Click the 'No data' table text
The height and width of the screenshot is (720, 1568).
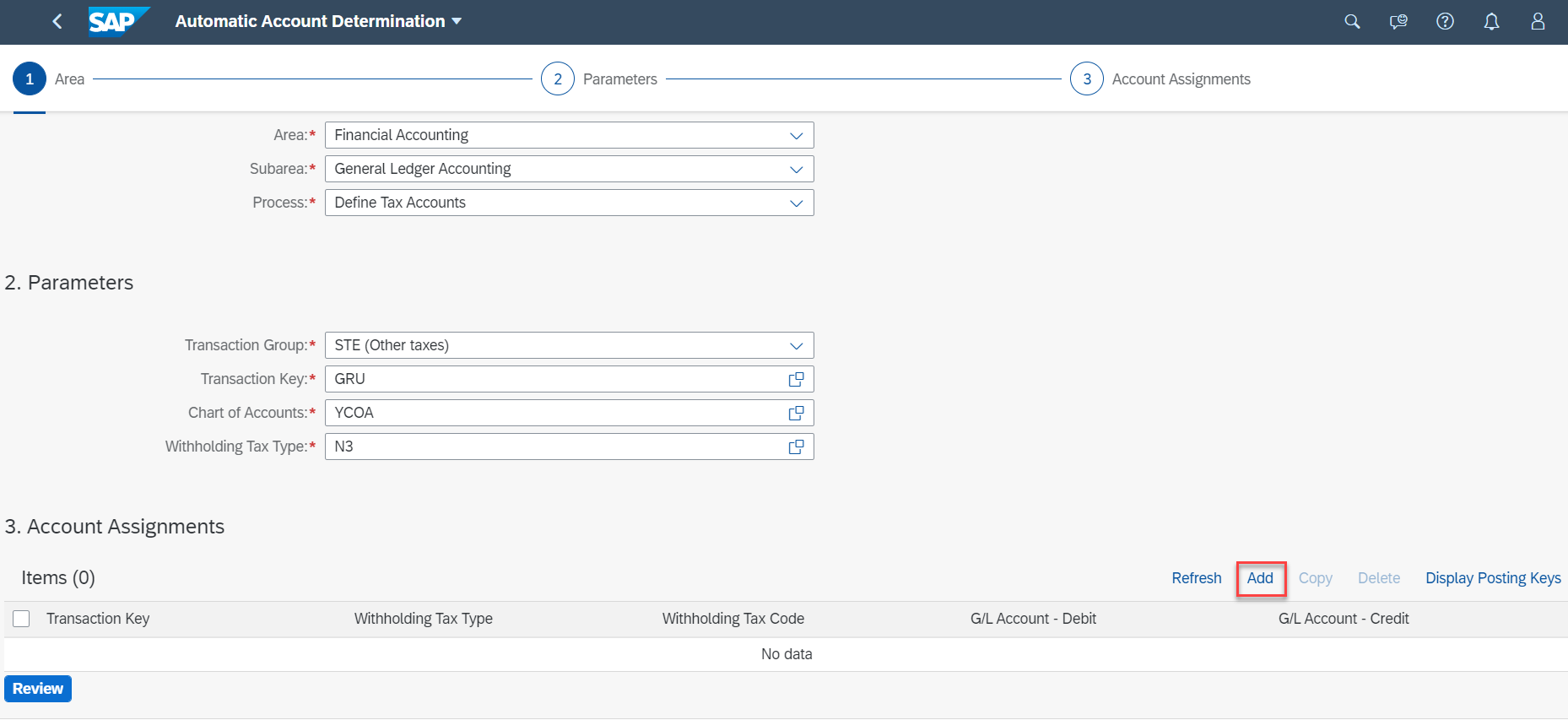tap(787, 654)
